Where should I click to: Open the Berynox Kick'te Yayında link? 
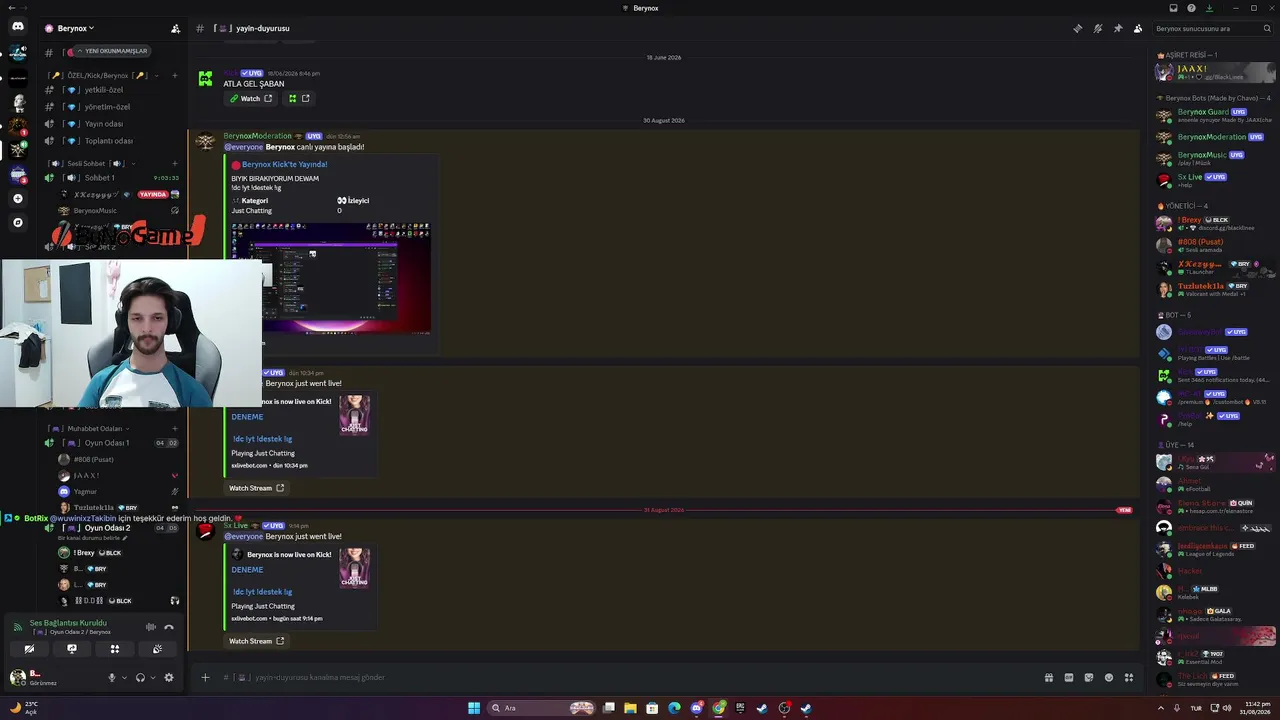point(284,164)
